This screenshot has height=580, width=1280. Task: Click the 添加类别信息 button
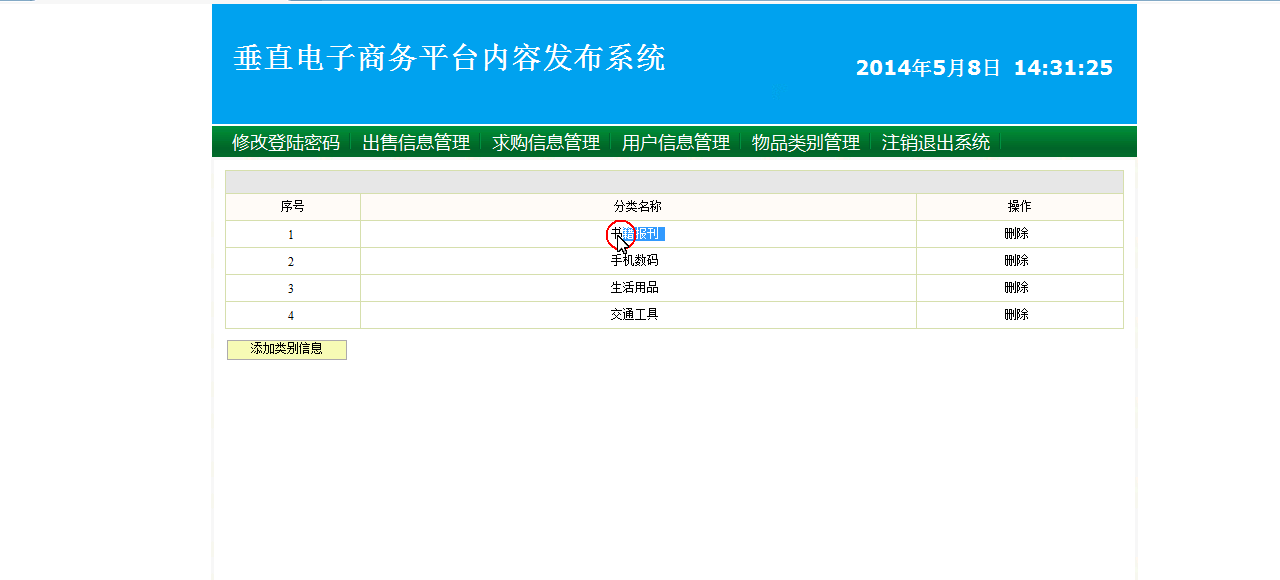pyautogui.click(x=287, y=350)
